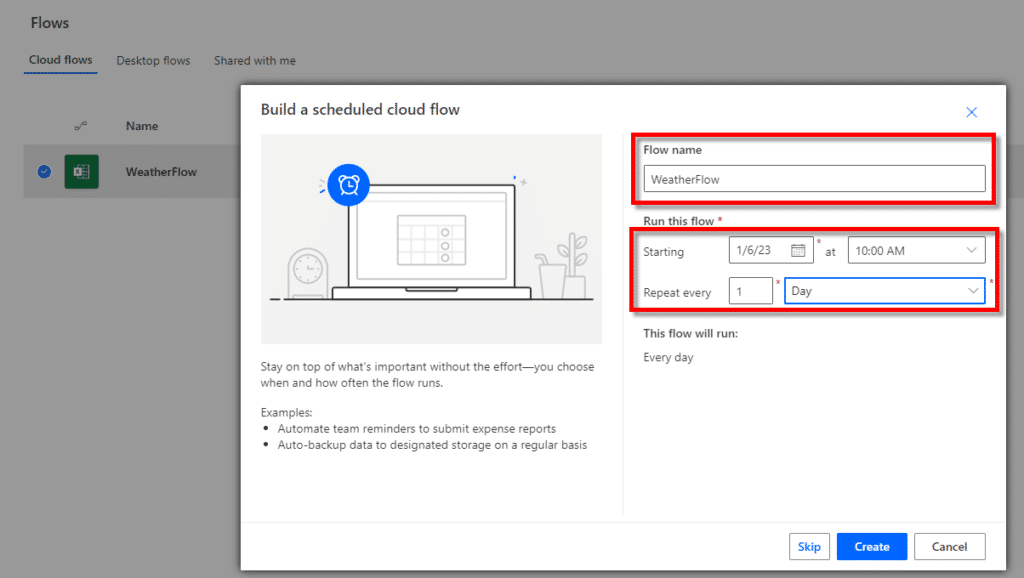Close the dialog with the blue X

tap(971, 112)
